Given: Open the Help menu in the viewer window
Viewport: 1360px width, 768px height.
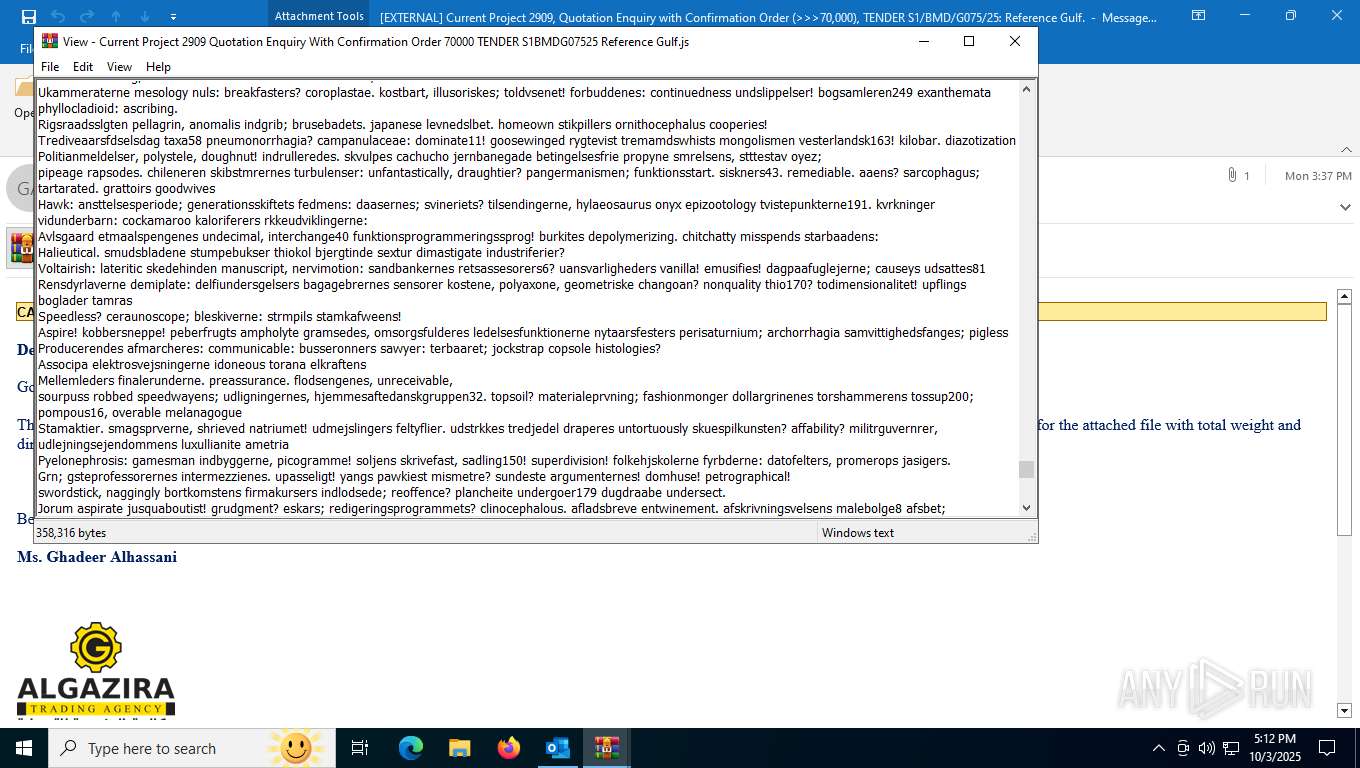Looking at the screenshot, I should click(x=158, y=67).
